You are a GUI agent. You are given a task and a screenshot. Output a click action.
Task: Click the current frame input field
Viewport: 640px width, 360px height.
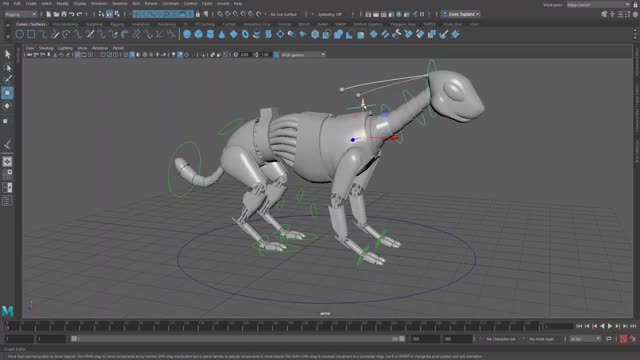click(x=558, y=326)
